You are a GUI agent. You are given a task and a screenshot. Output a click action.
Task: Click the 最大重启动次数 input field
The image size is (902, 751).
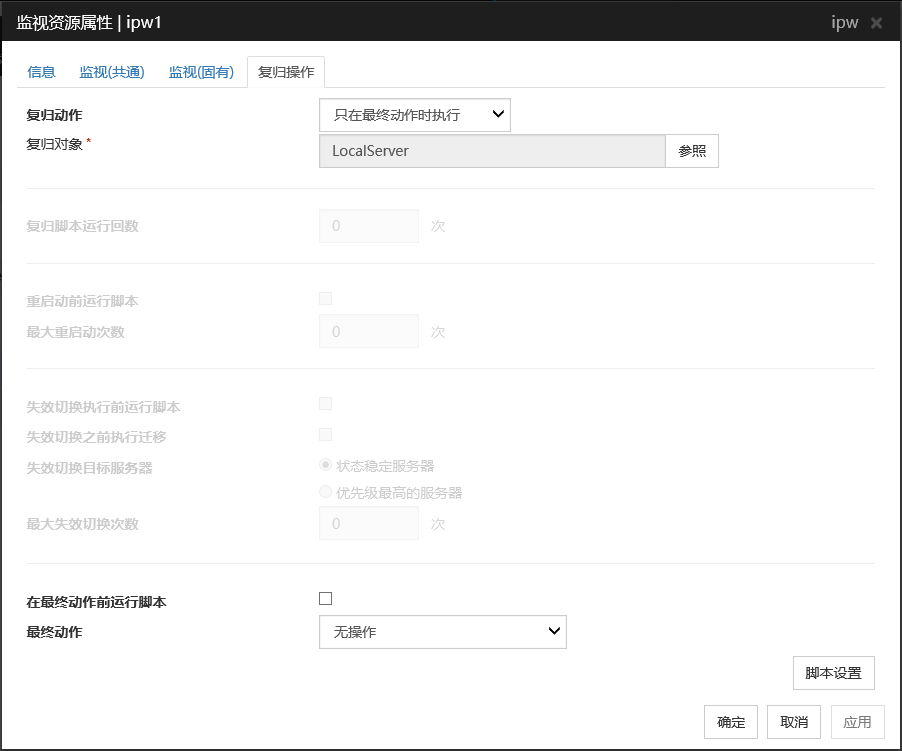point(369,332)
